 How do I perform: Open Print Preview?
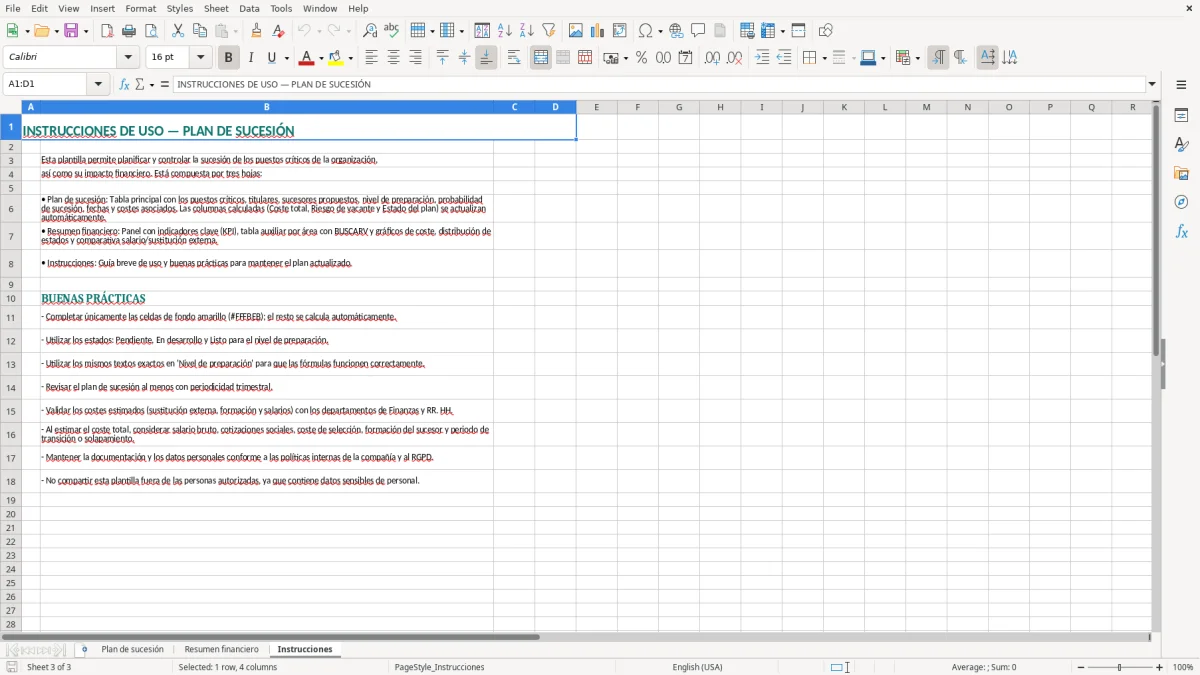click(151, 31)
